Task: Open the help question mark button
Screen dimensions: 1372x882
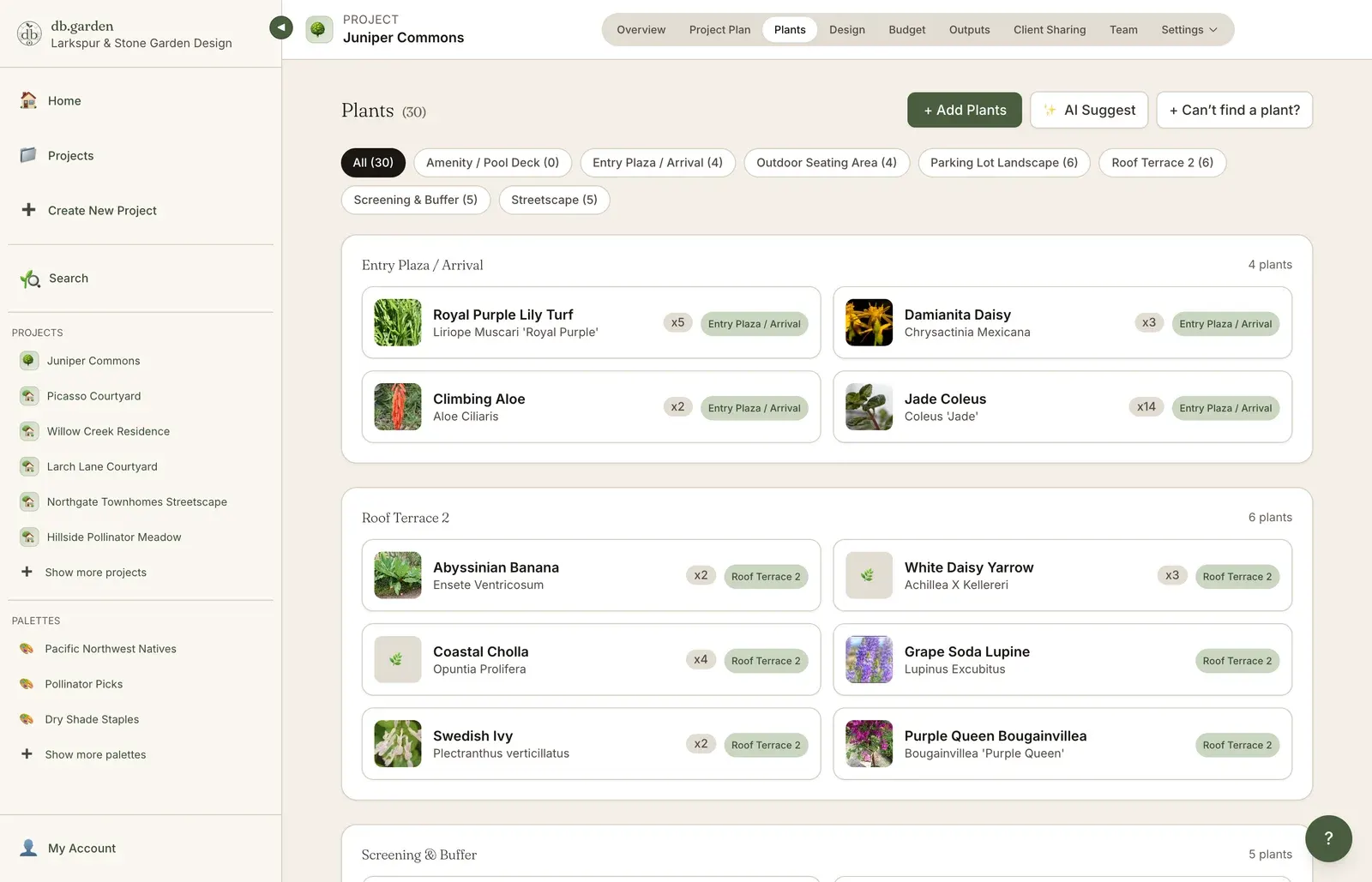Action: pyautogui.click(x=1328, y=838)
